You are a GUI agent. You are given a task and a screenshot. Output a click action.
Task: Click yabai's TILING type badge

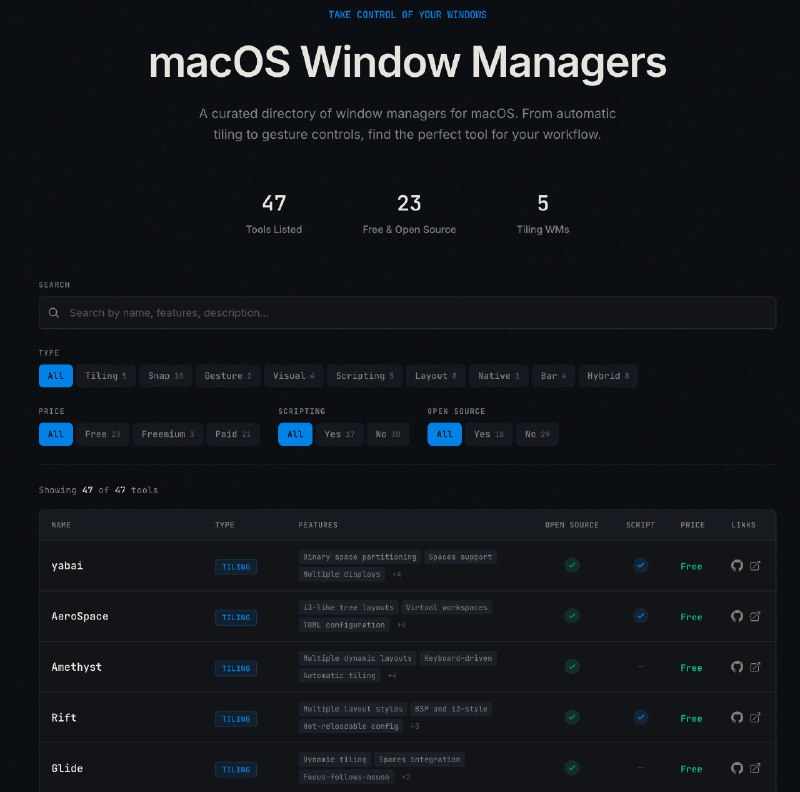pyautogui.click(x=236, y=566)
